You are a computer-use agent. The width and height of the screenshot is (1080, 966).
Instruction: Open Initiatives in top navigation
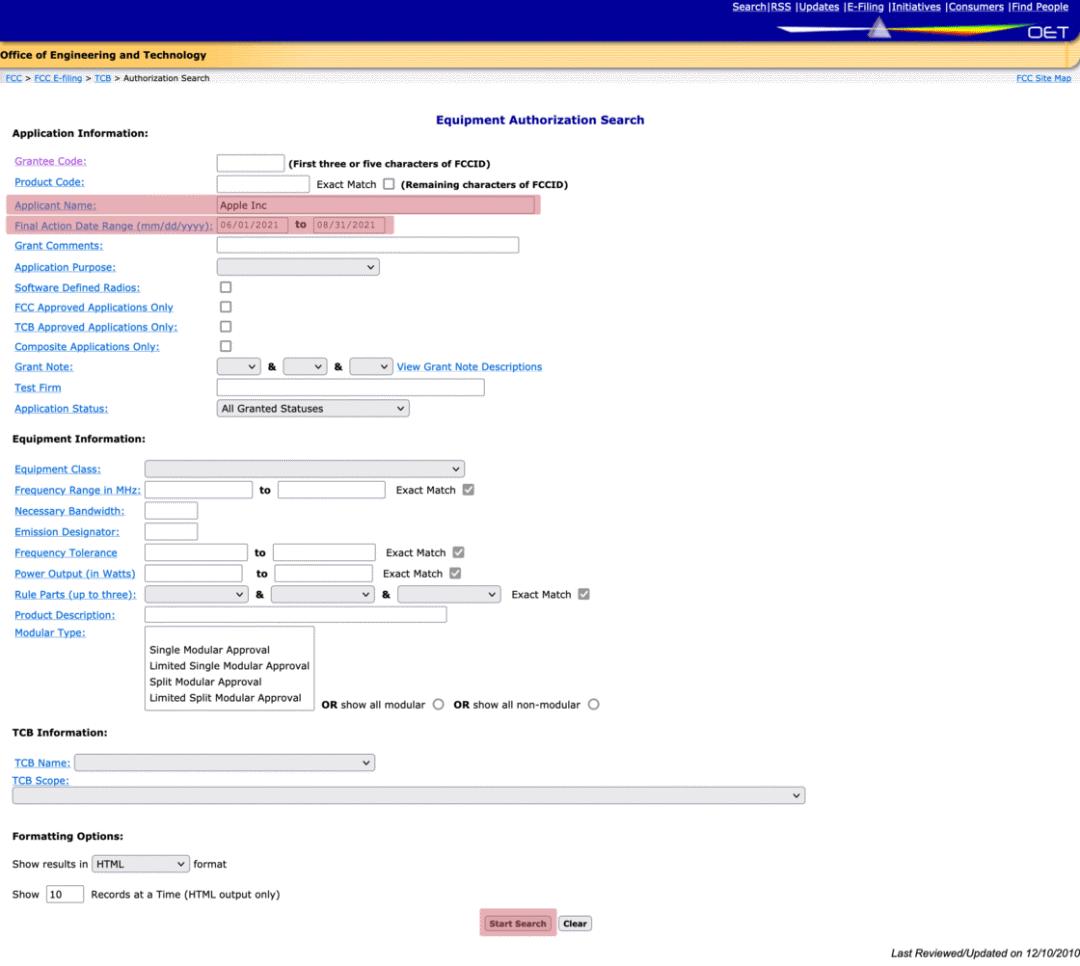pyautogui.click(x=916, y=7)
